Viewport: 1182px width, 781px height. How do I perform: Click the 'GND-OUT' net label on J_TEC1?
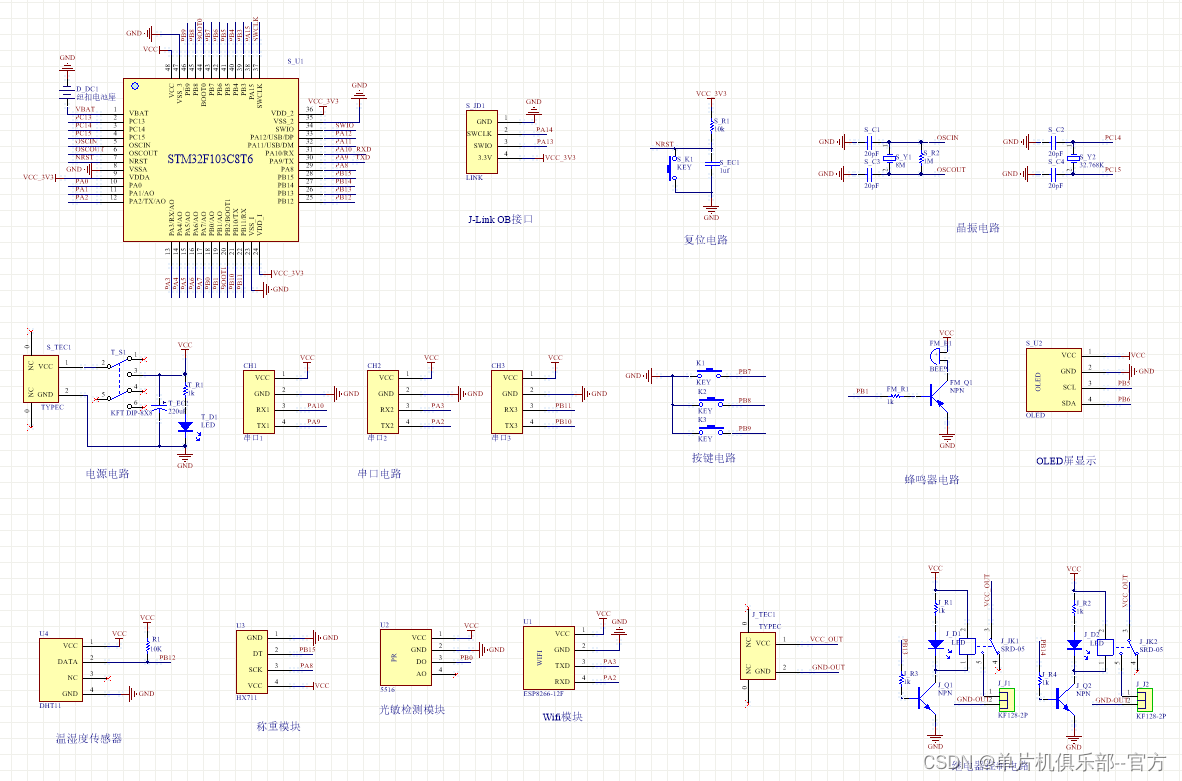click(828, 667)
